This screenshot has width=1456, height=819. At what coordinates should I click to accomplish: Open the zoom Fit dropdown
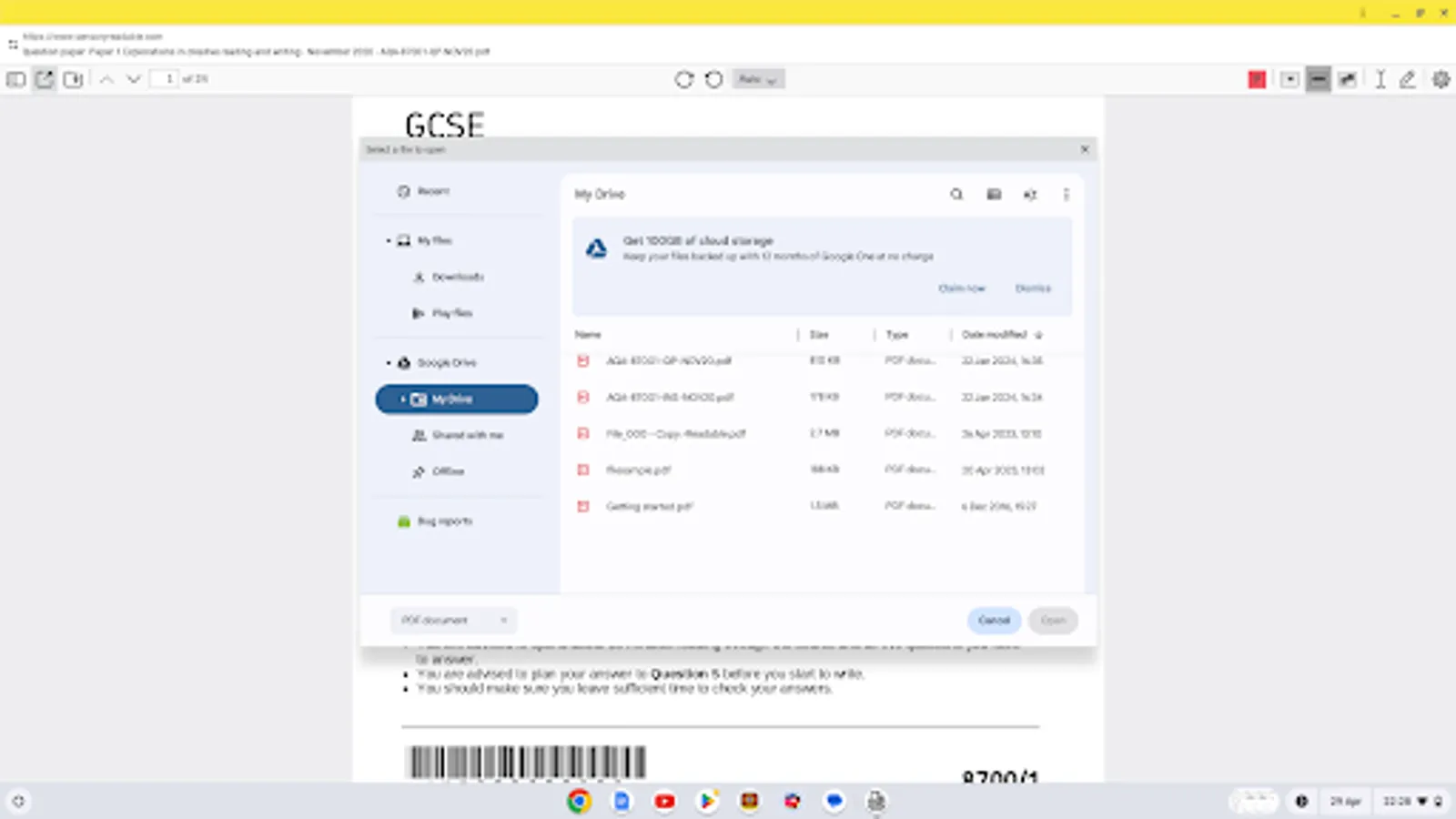758,79
